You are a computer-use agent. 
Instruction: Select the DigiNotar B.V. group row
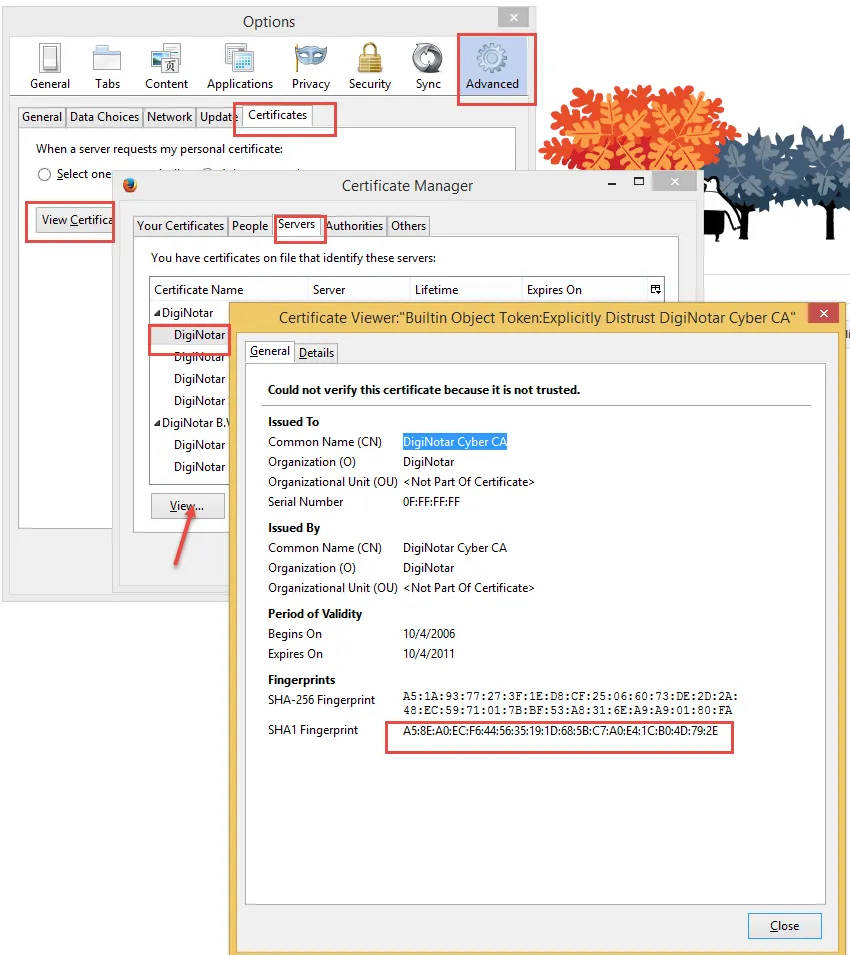coord(190,423)
